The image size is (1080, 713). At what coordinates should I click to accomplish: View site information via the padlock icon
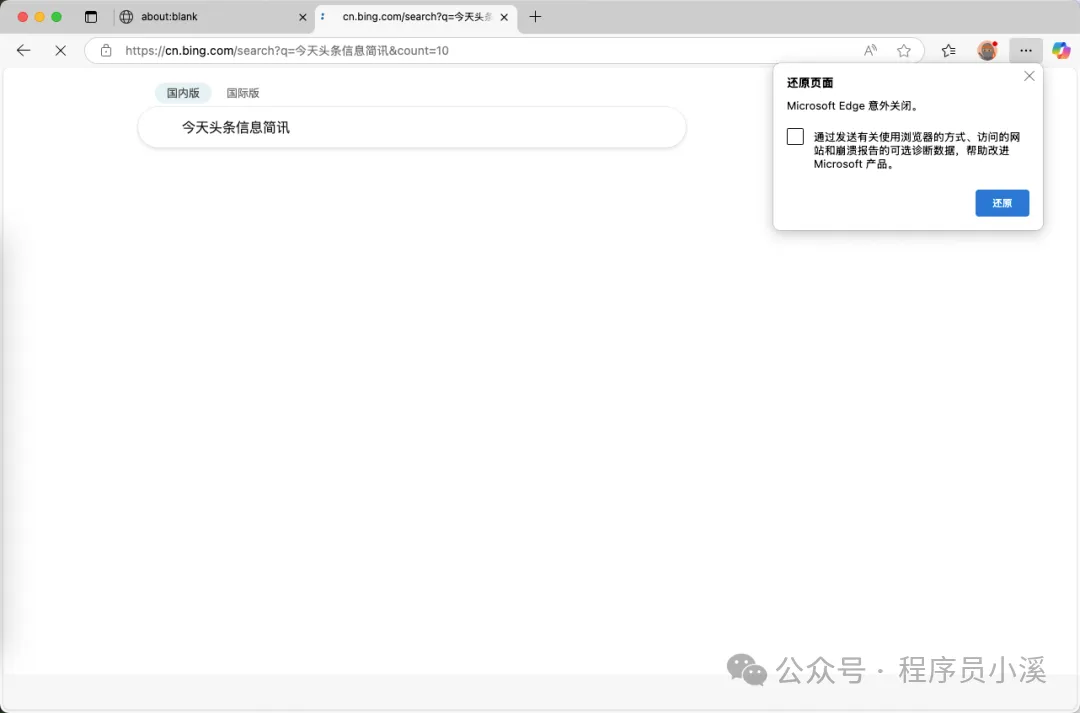[x=105, y=50]
